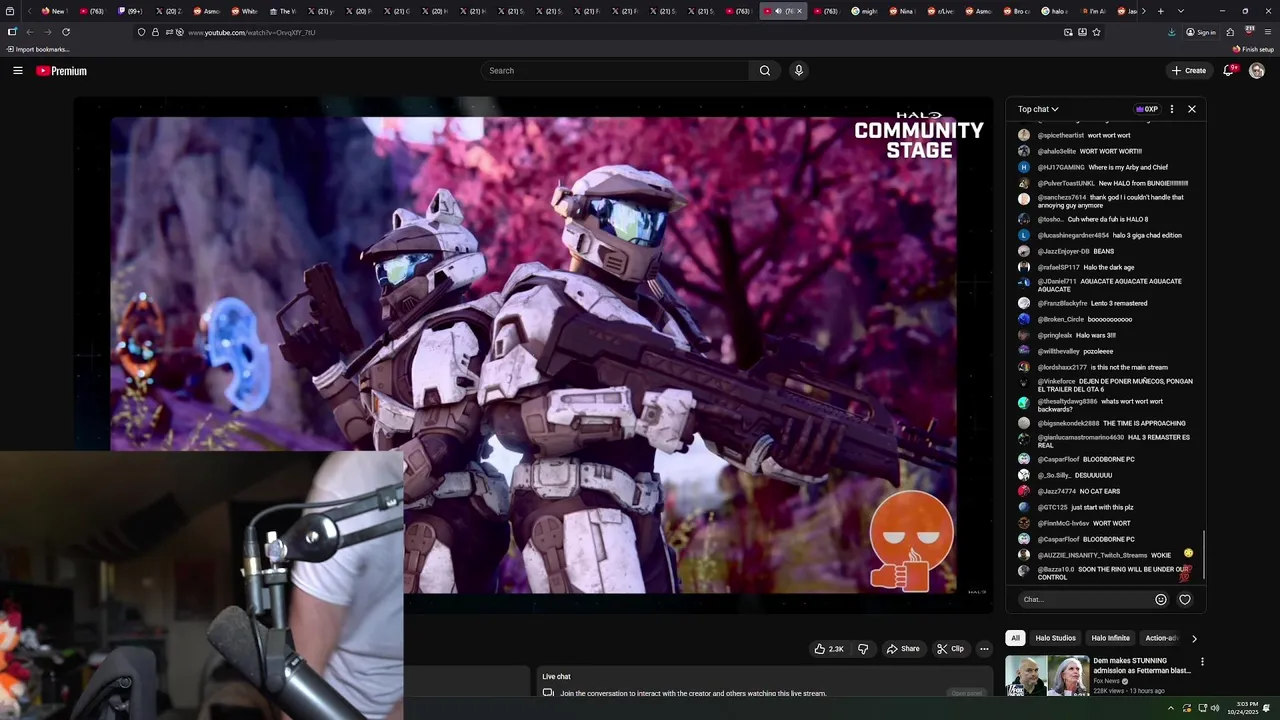The image size is (1280, 720).
Task: Show site shield tracking protection info
Action: point(141,32)
